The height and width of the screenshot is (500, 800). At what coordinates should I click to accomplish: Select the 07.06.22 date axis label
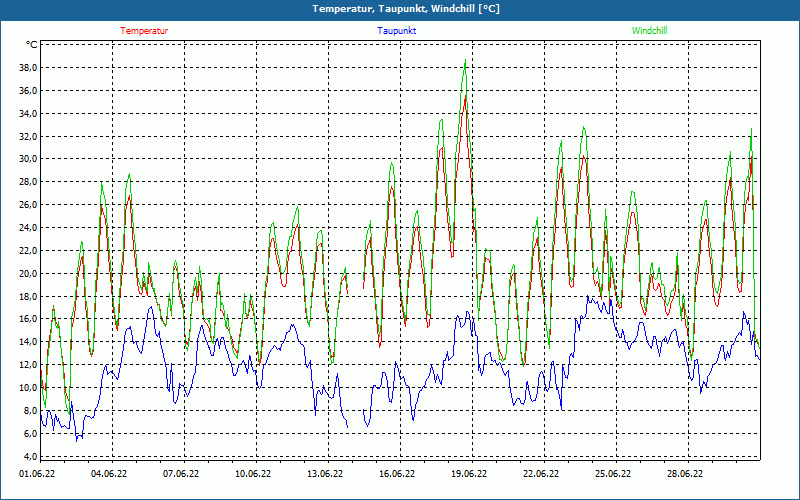click(x=181, y=474)
